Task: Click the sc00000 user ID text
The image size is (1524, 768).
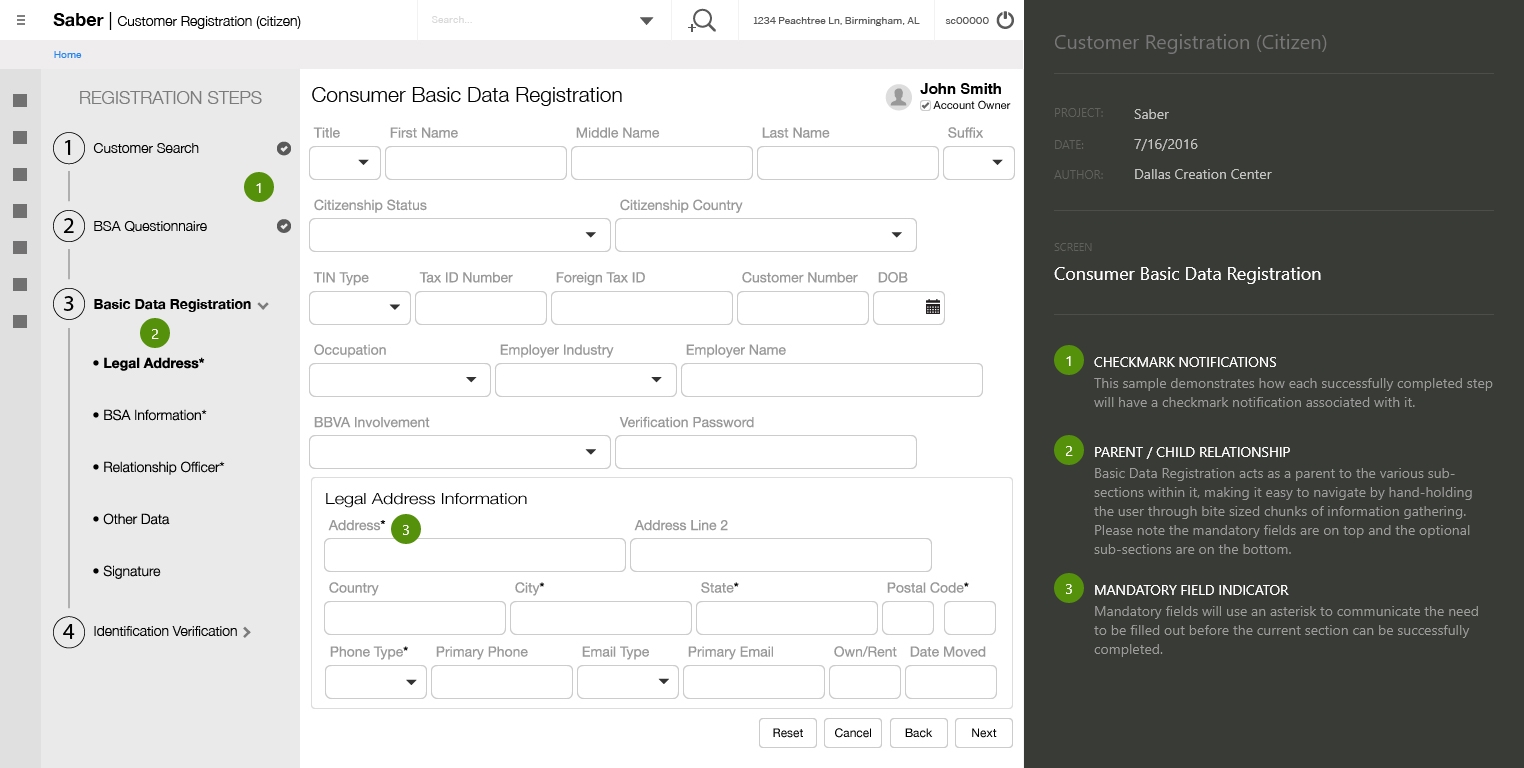Action: [x=967, y=20]
